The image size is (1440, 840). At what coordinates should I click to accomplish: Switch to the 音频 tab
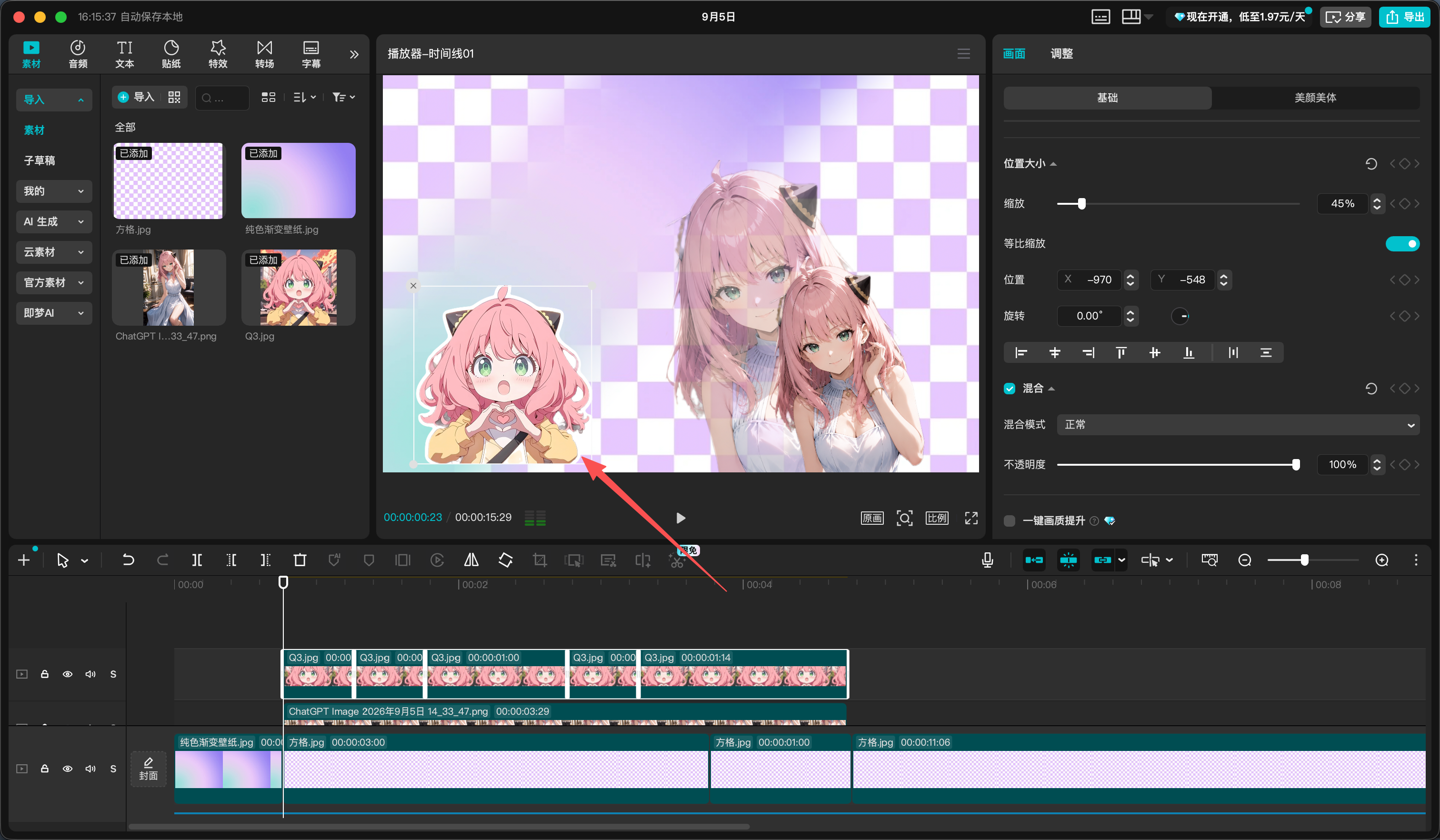tap(78, 54)
